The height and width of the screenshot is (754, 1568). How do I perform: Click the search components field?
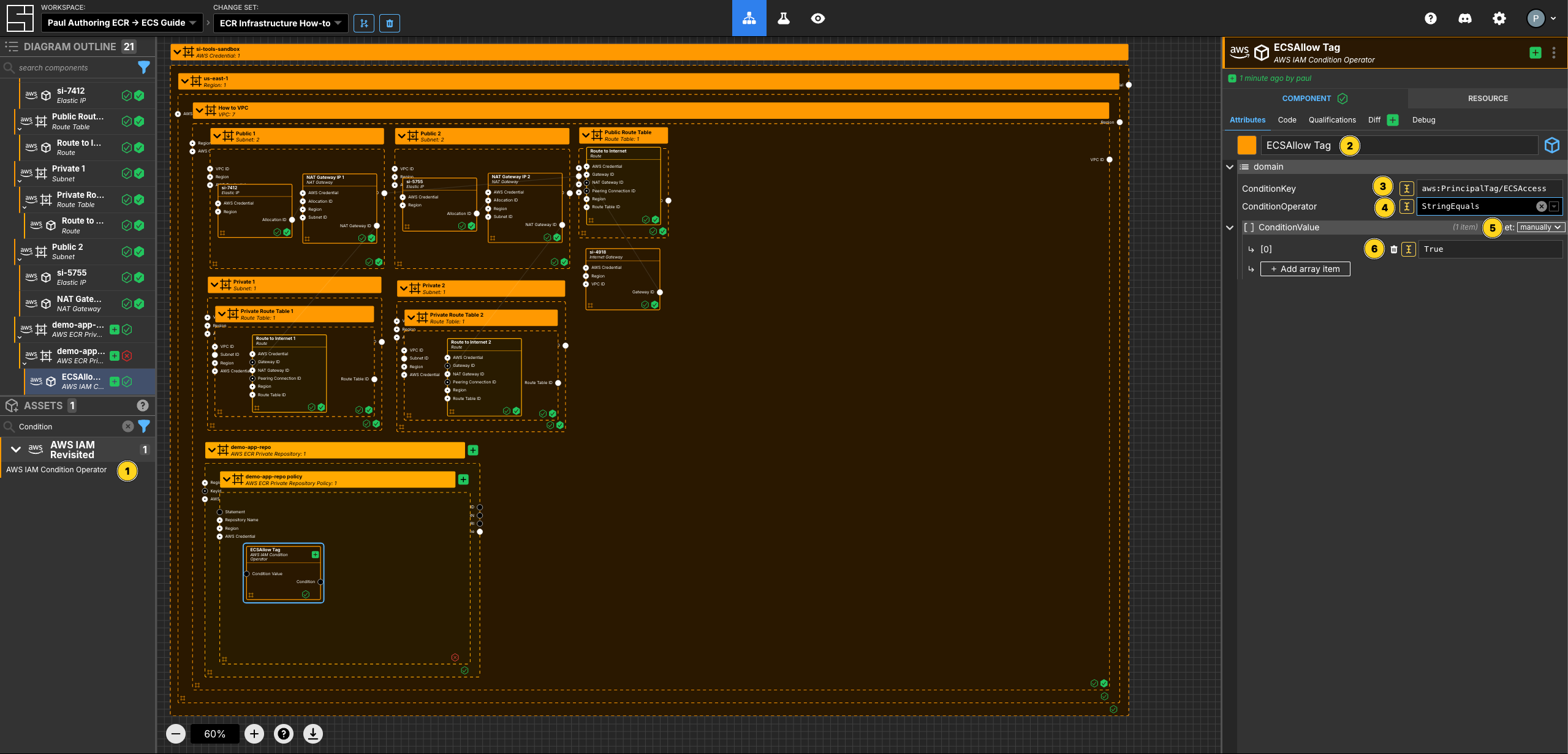[74, 67]
